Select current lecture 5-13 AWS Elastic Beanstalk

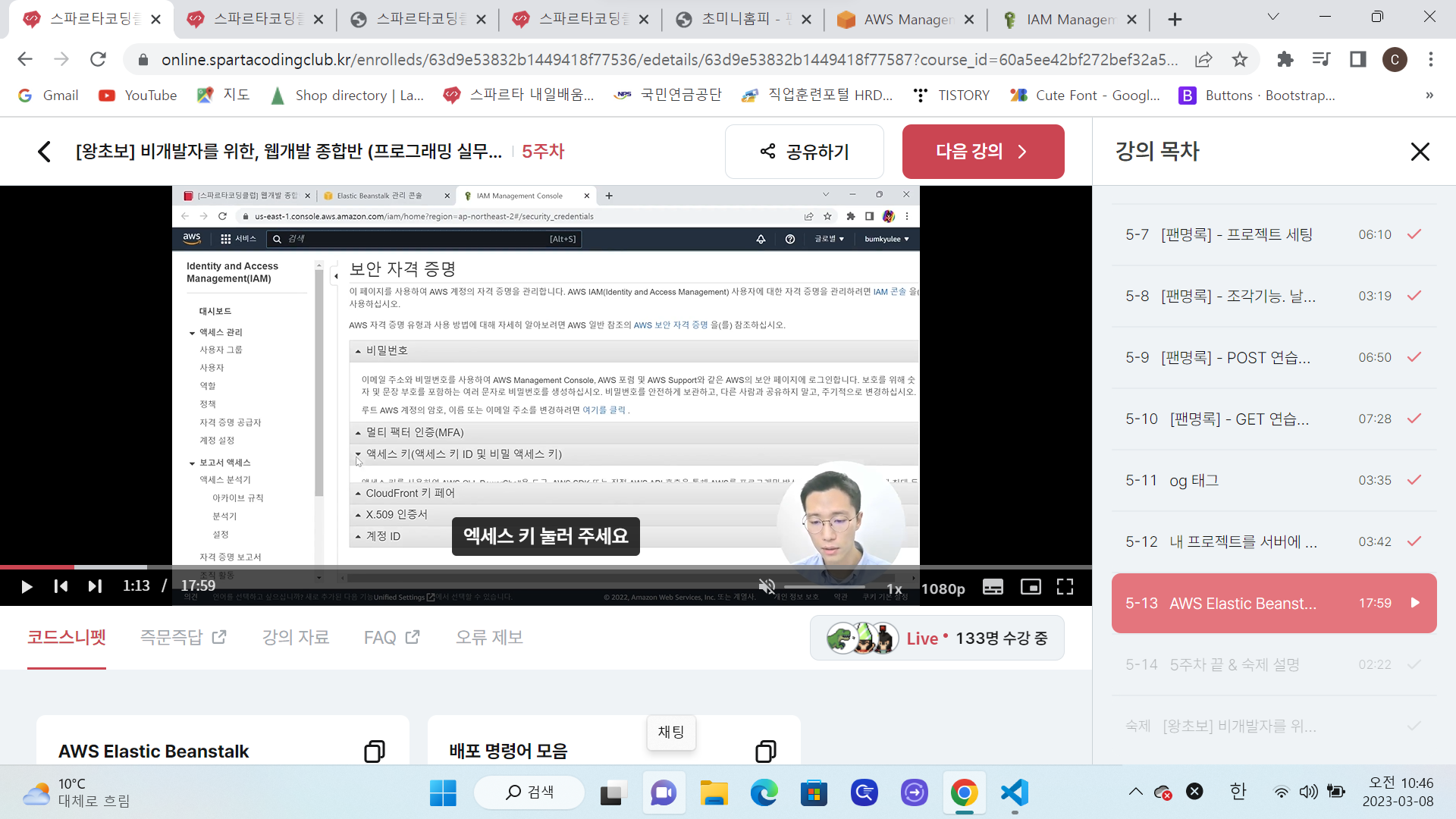tap(1274, 604)
